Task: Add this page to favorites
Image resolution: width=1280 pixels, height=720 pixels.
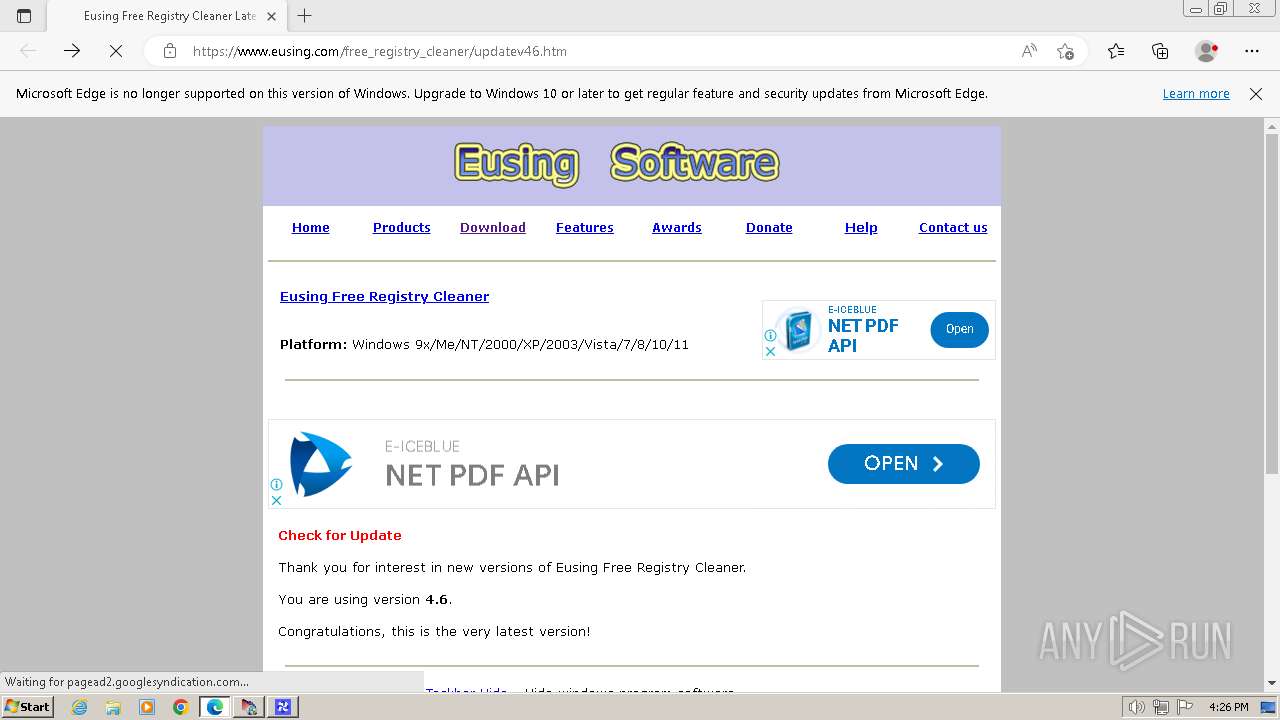Action: (1065, 51)
